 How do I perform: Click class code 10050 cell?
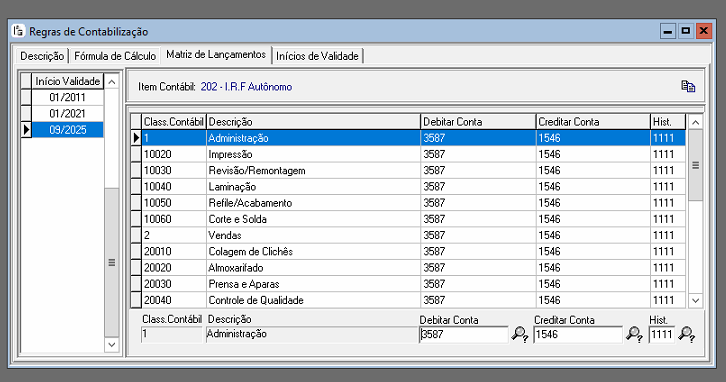[174, 203]
